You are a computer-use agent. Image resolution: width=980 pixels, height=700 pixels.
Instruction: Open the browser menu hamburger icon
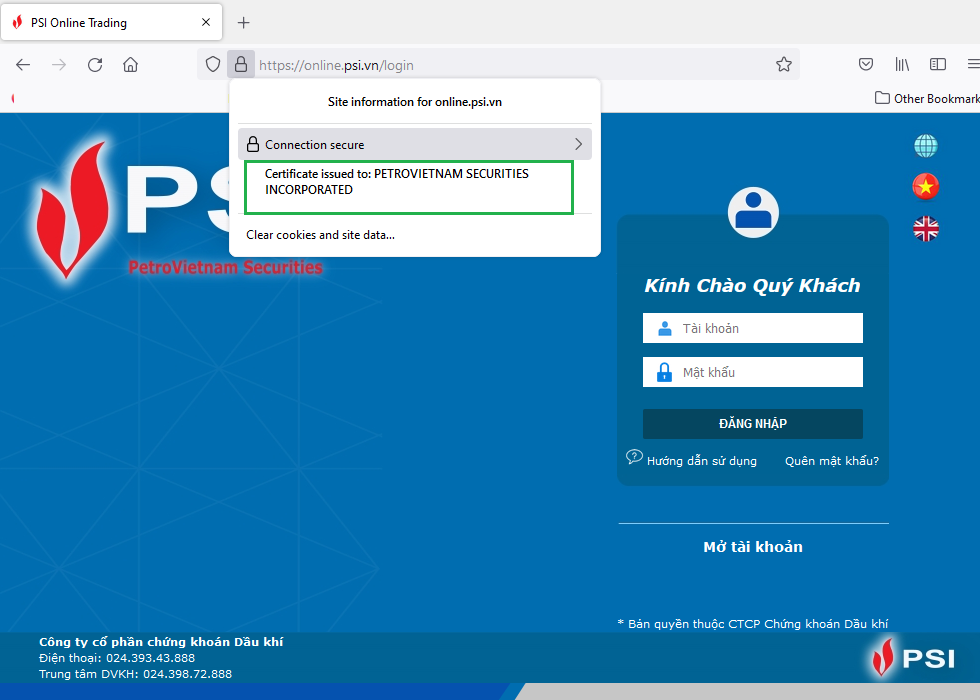click(974, 64)
